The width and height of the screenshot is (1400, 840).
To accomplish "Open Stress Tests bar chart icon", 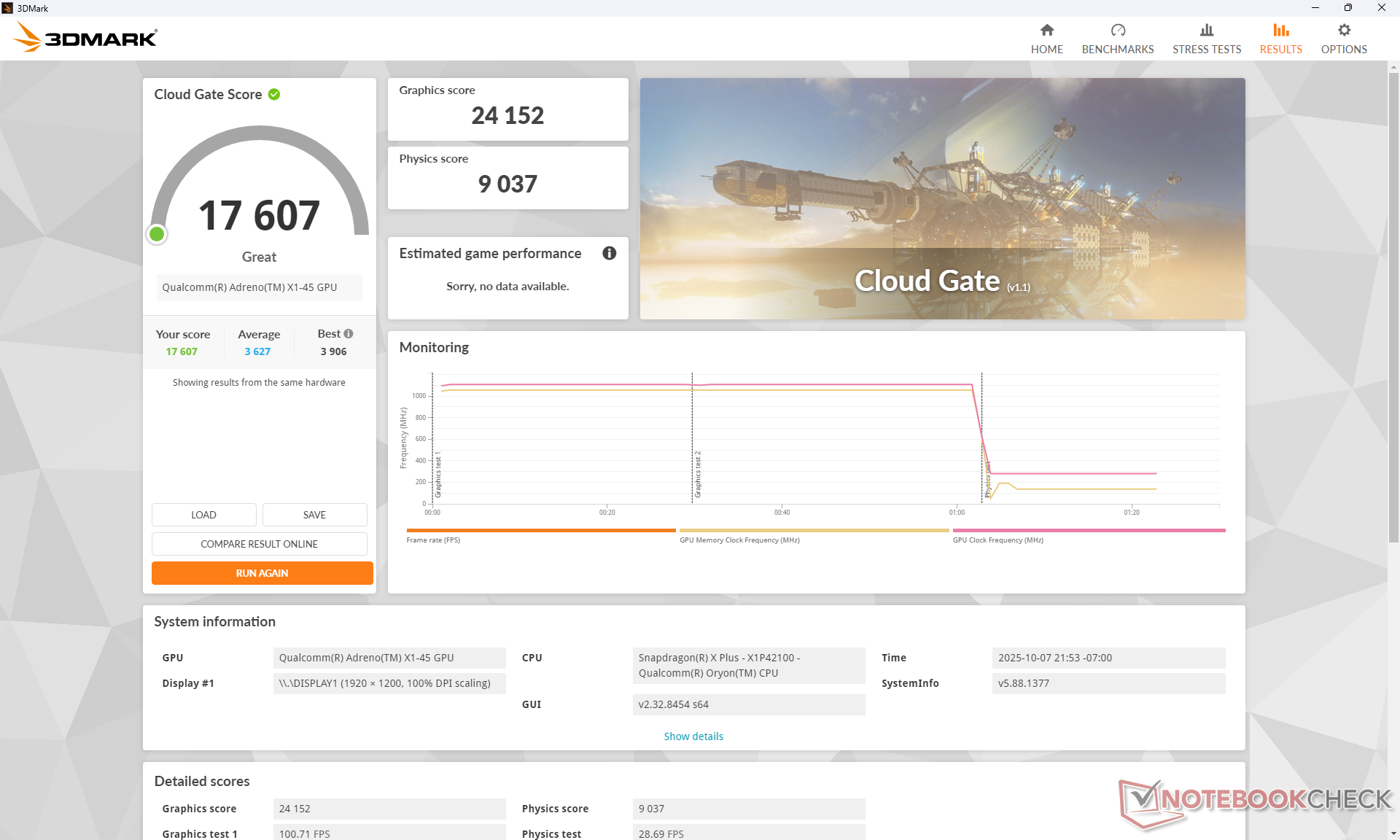I will point(1206,30).
